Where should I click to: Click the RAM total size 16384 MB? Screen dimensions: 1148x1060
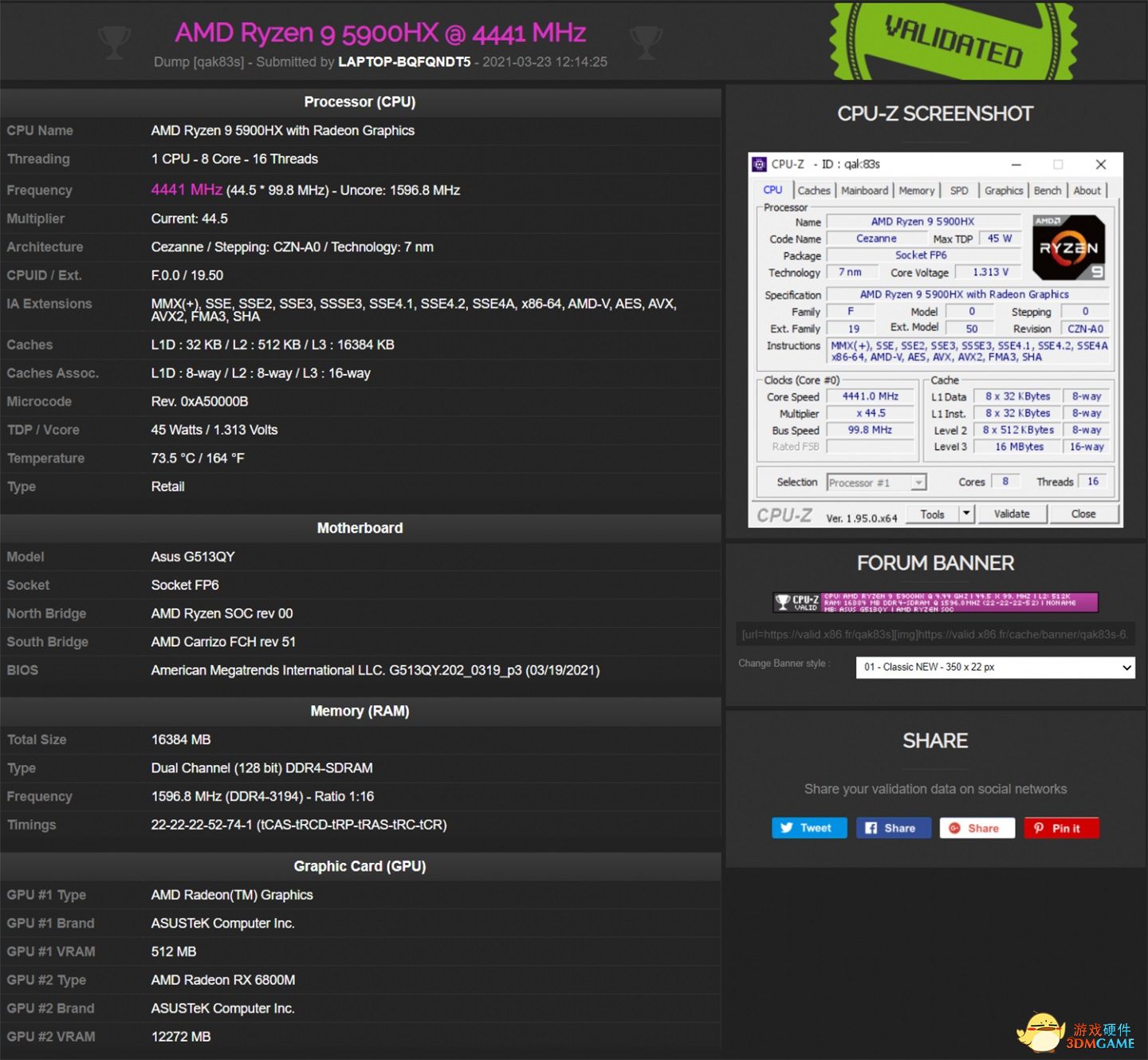181,739
